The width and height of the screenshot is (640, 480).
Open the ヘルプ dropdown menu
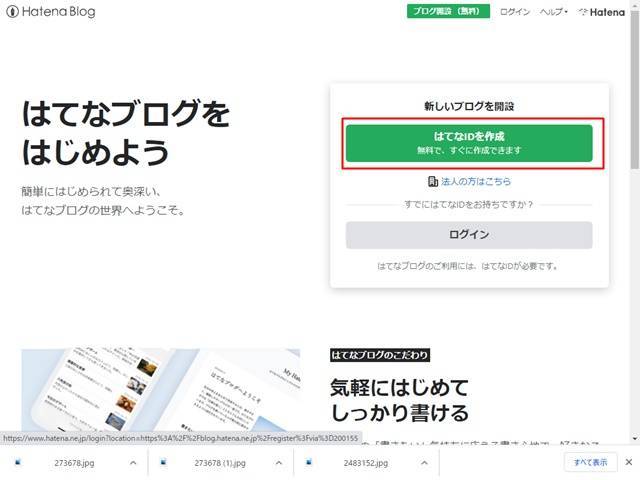(553, 12)
